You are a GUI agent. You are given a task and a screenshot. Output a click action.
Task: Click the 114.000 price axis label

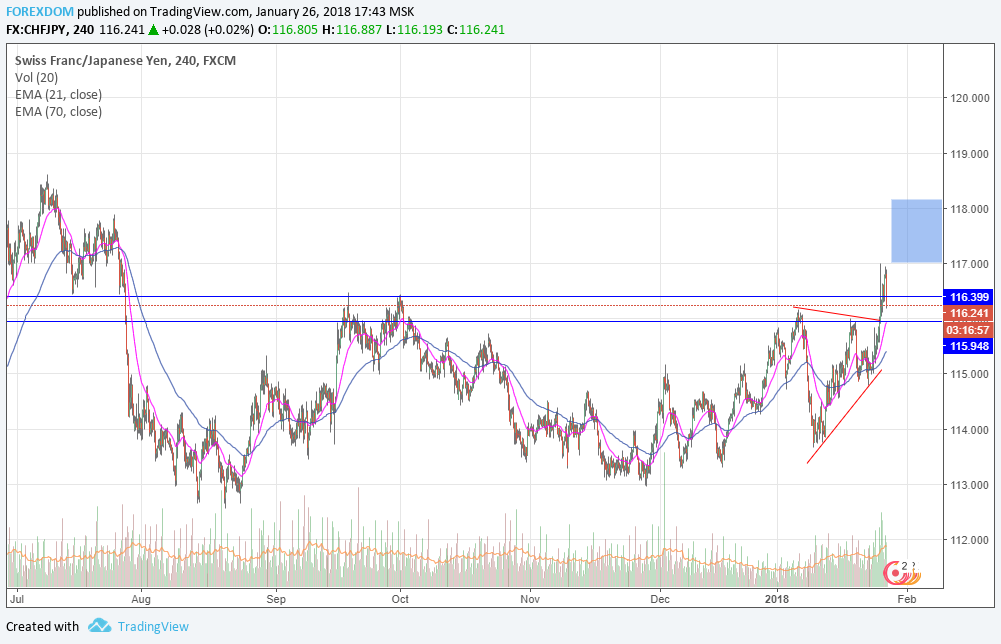970,430
